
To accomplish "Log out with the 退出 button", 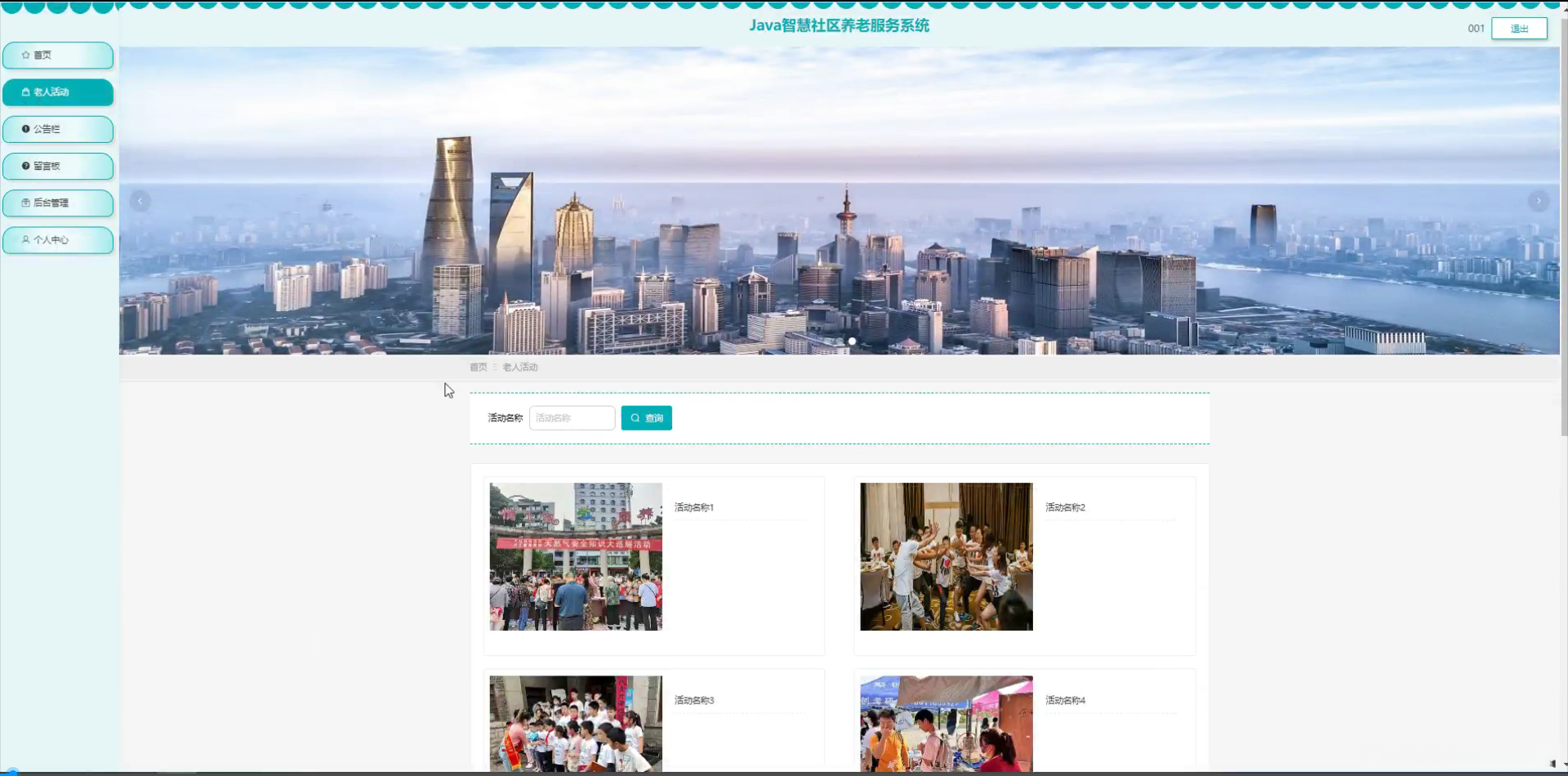I will point(1519,29).
